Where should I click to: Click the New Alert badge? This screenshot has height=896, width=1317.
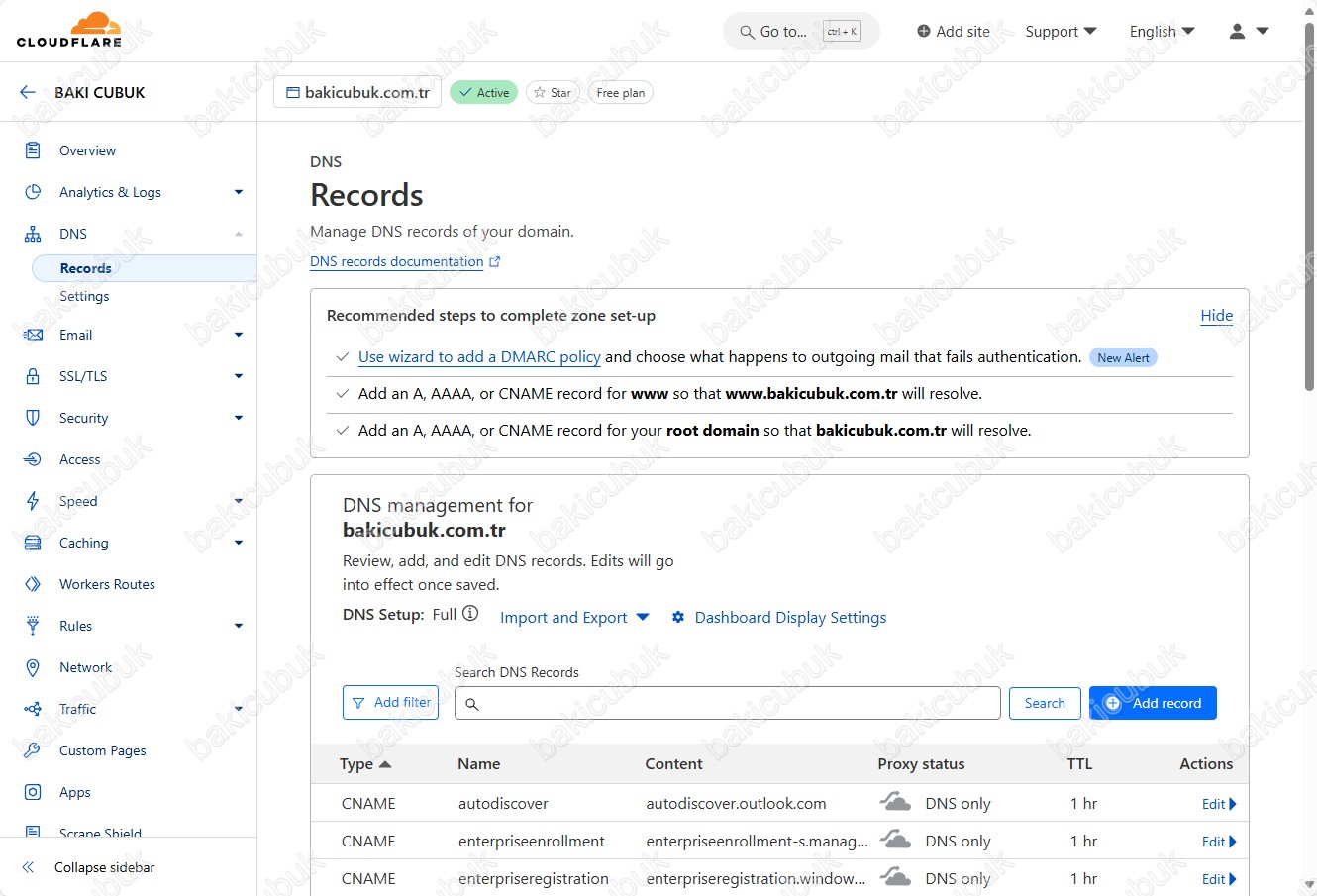pos(1123,357)
